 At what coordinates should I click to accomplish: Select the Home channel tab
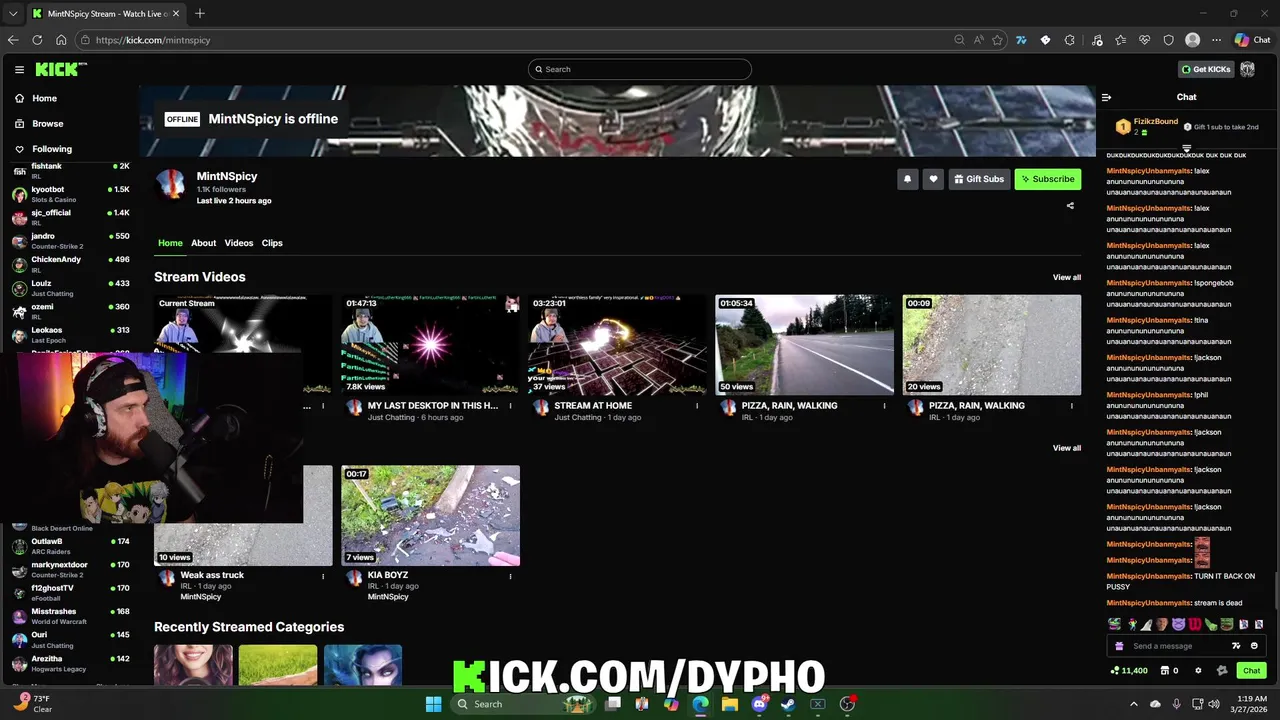pyautogui.click(x=170, y=243)
